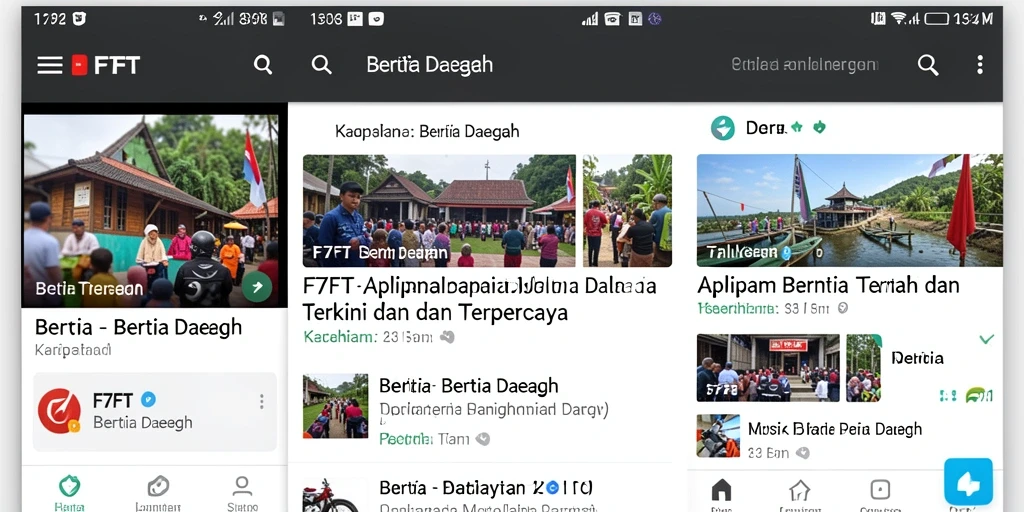This screenshot has height=512, width=1024.
Task: Open three-dot options on the F7FT card
Action: [x=261, y=401]
